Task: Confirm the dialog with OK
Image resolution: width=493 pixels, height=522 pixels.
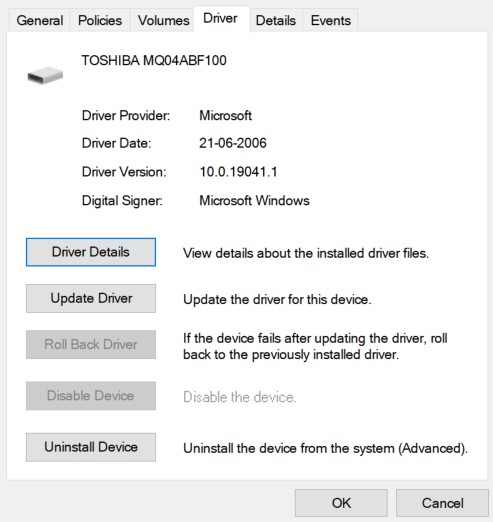Action: pos(341,503)
